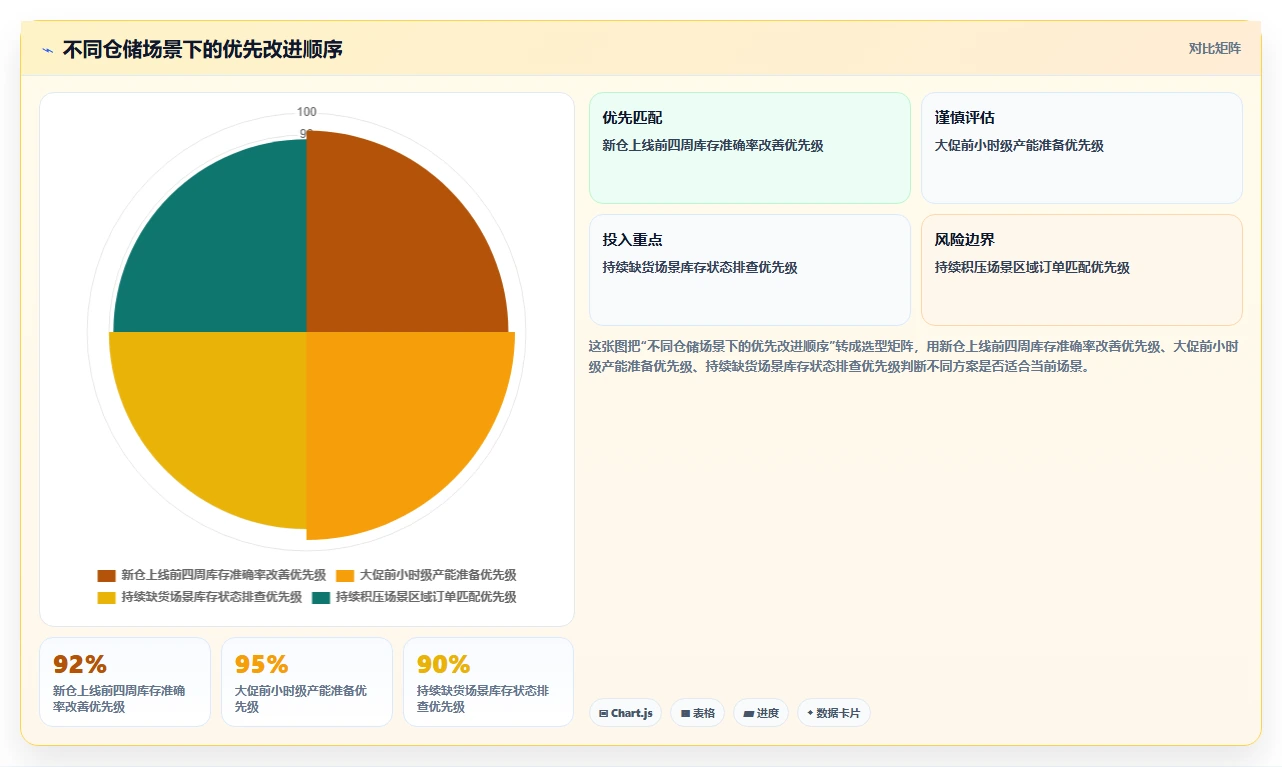Click text 持续缺货场景库存状态排查优先级 in 投入重点 card

(700, 268)
